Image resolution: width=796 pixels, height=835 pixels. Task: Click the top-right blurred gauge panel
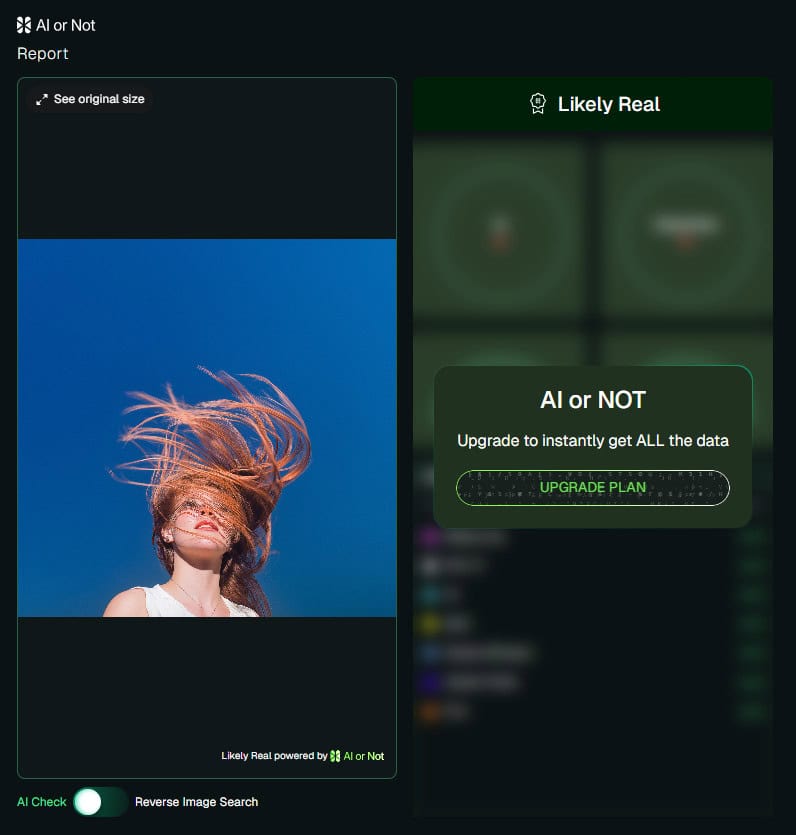tap(686, 227)
